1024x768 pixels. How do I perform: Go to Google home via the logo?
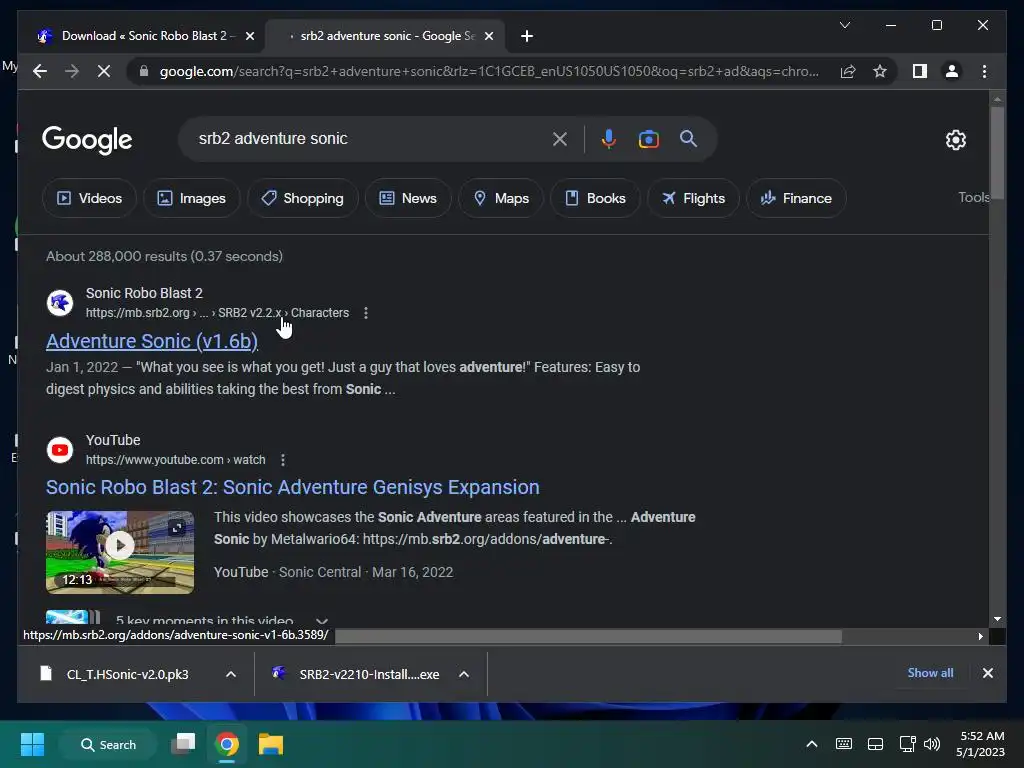point(87,140)
